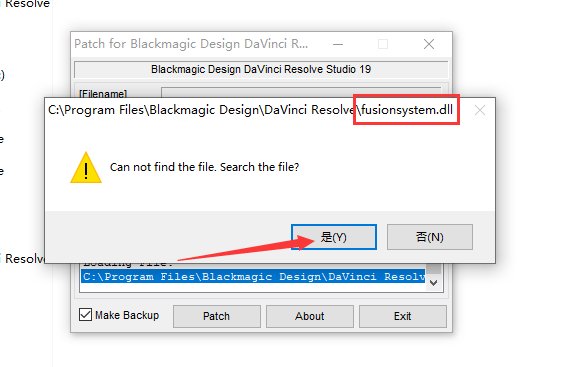The width and height of the screenshot is (584, 367).
Task: Click the 是(Y) yes button
Action: [334, 237]
